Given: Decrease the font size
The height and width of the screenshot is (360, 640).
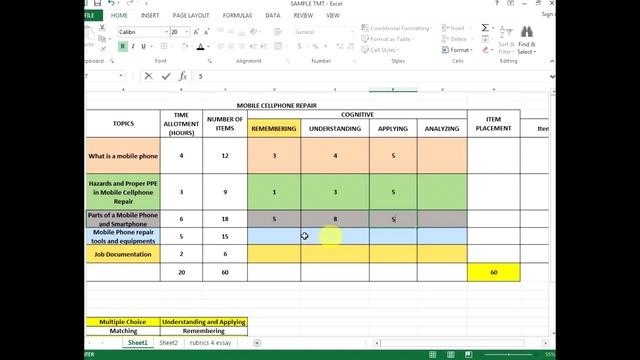Looking at the screenshot, I should pyautogui.click(x=207, y=32).
